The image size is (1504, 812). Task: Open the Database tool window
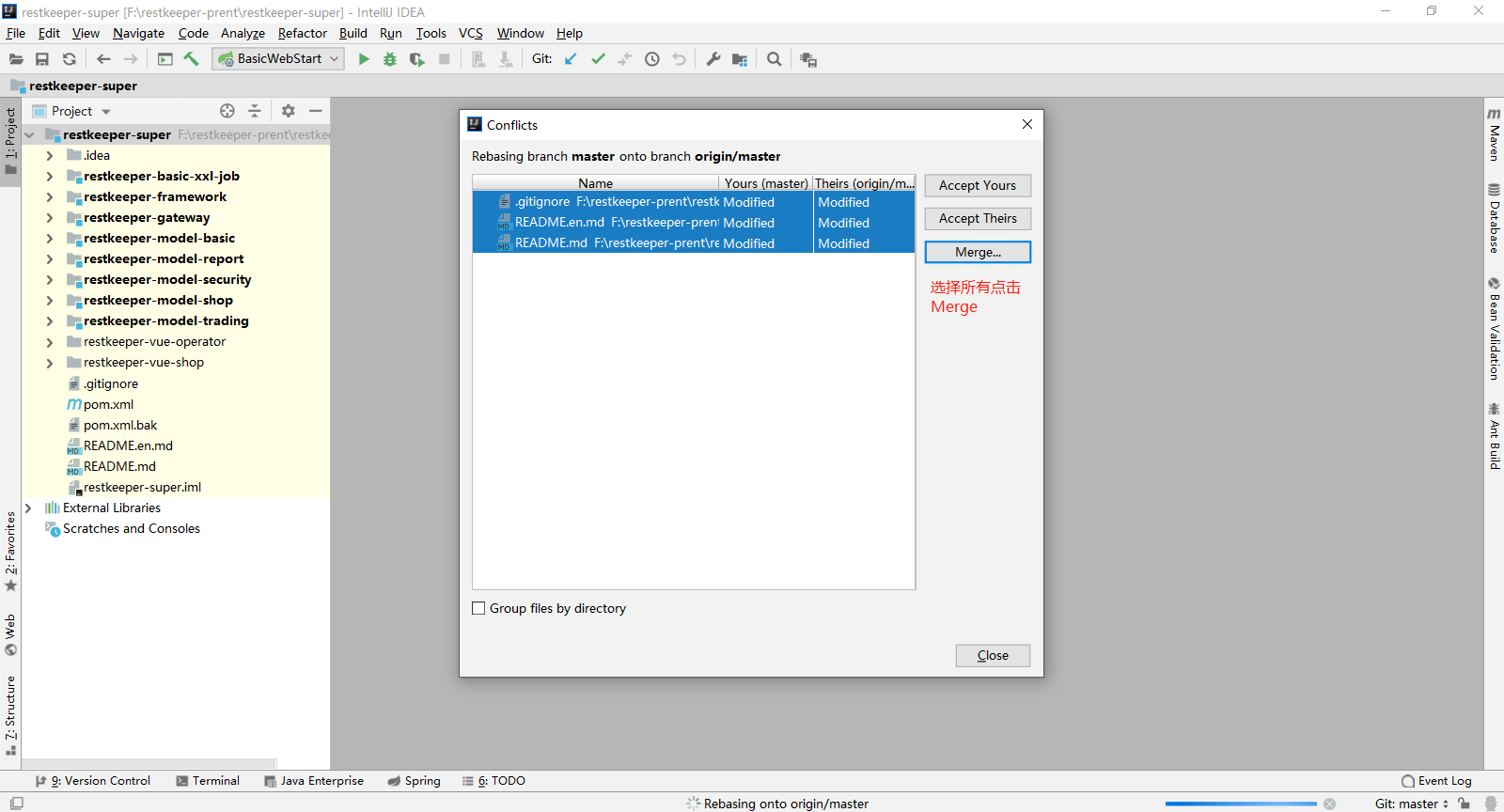tap(1494, 218)
